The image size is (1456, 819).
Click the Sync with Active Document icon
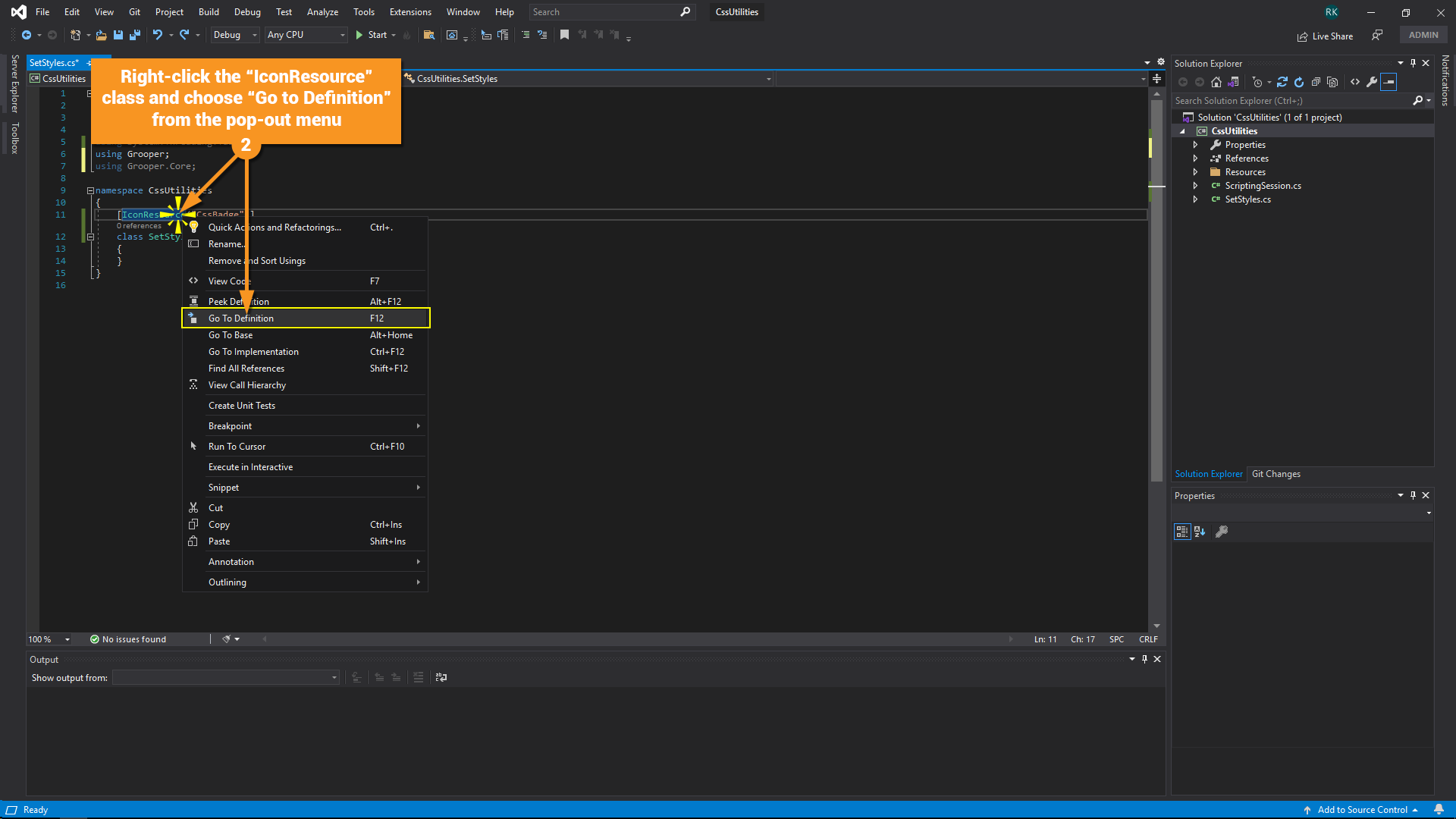[1282, 82]
